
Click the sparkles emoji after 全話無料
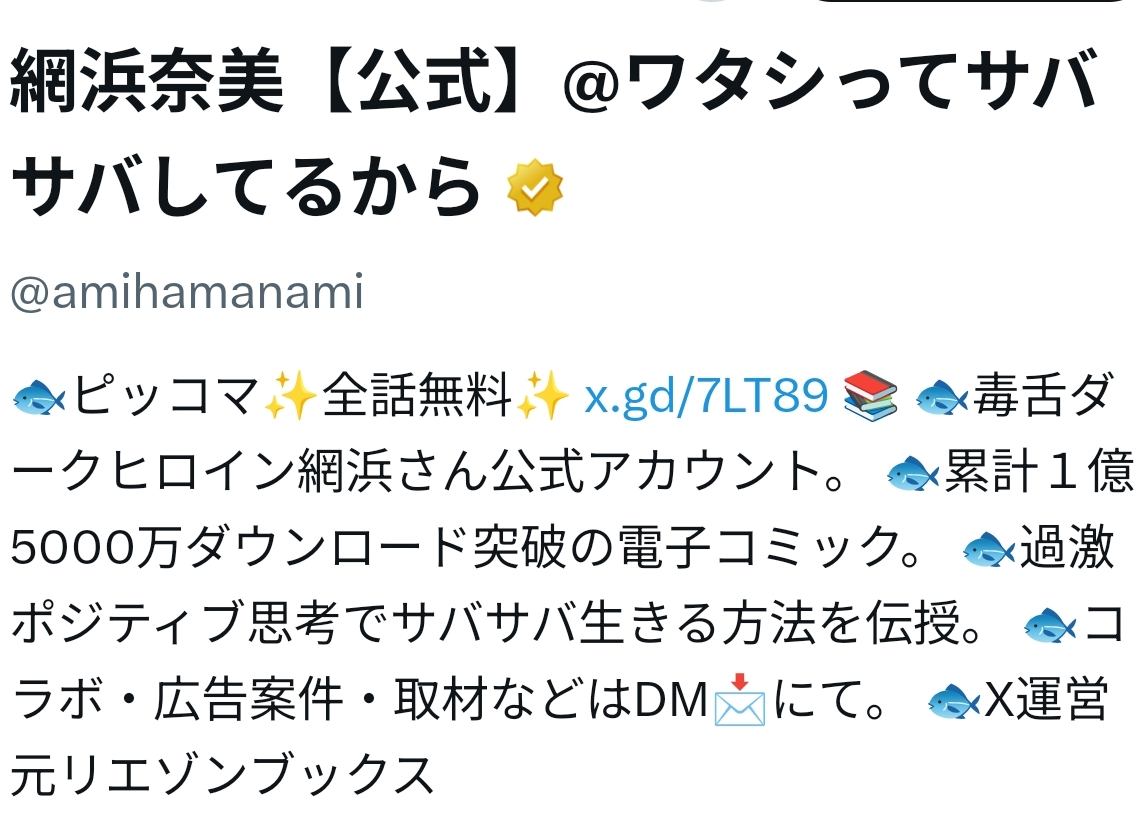pos(543,395)
